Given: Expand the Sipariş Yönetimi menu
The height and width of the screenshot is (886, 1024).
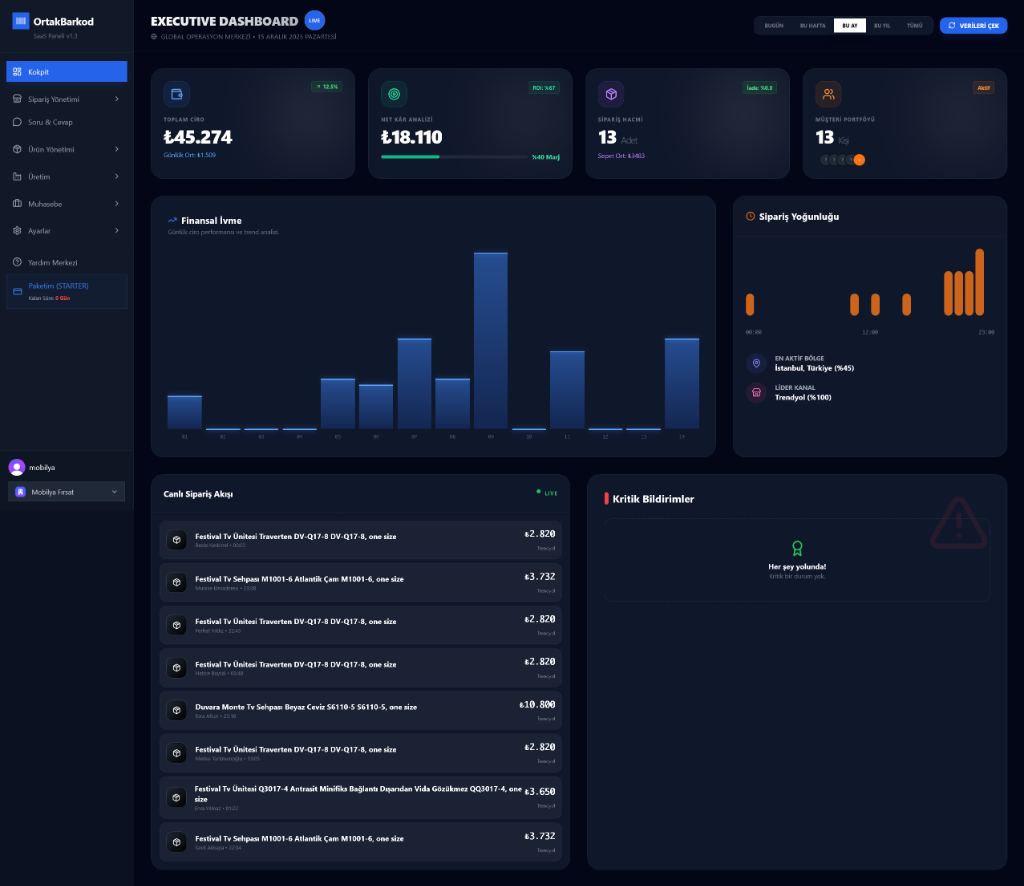Looking at the screenshot, I should point(66,98).
